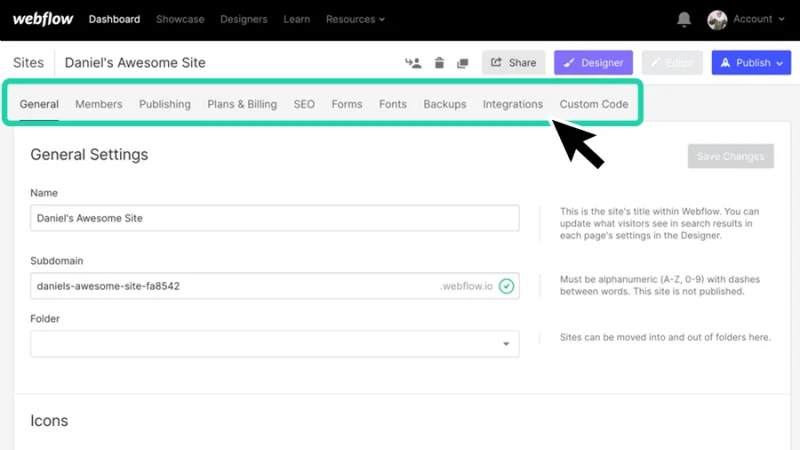Click the Webflow logo

tap(43, 19)
